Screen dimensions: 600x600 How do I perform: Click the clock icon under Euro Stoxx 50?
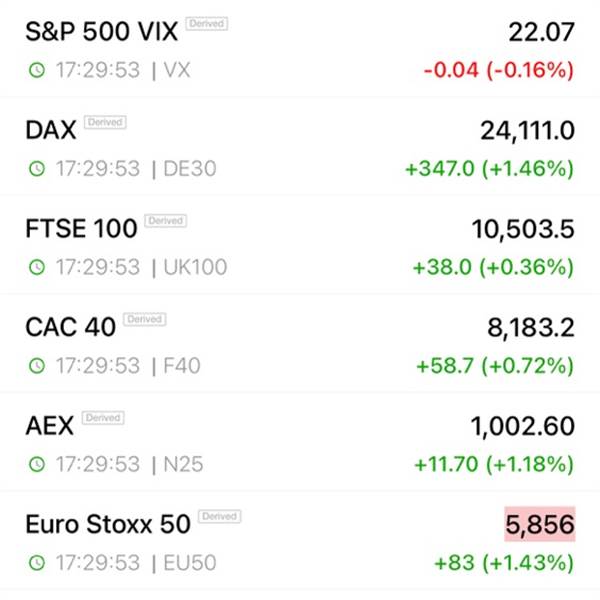(x=37, y=562)
